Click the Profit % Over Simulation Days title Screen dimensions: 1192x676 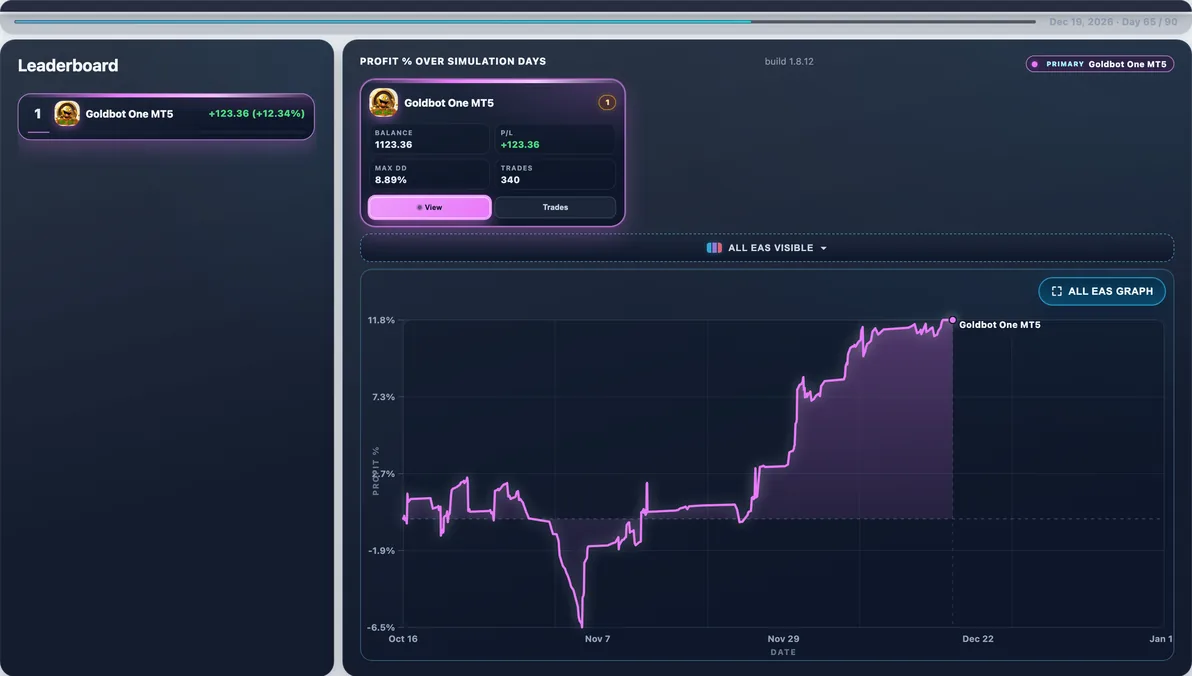click(x=452, y=62)
